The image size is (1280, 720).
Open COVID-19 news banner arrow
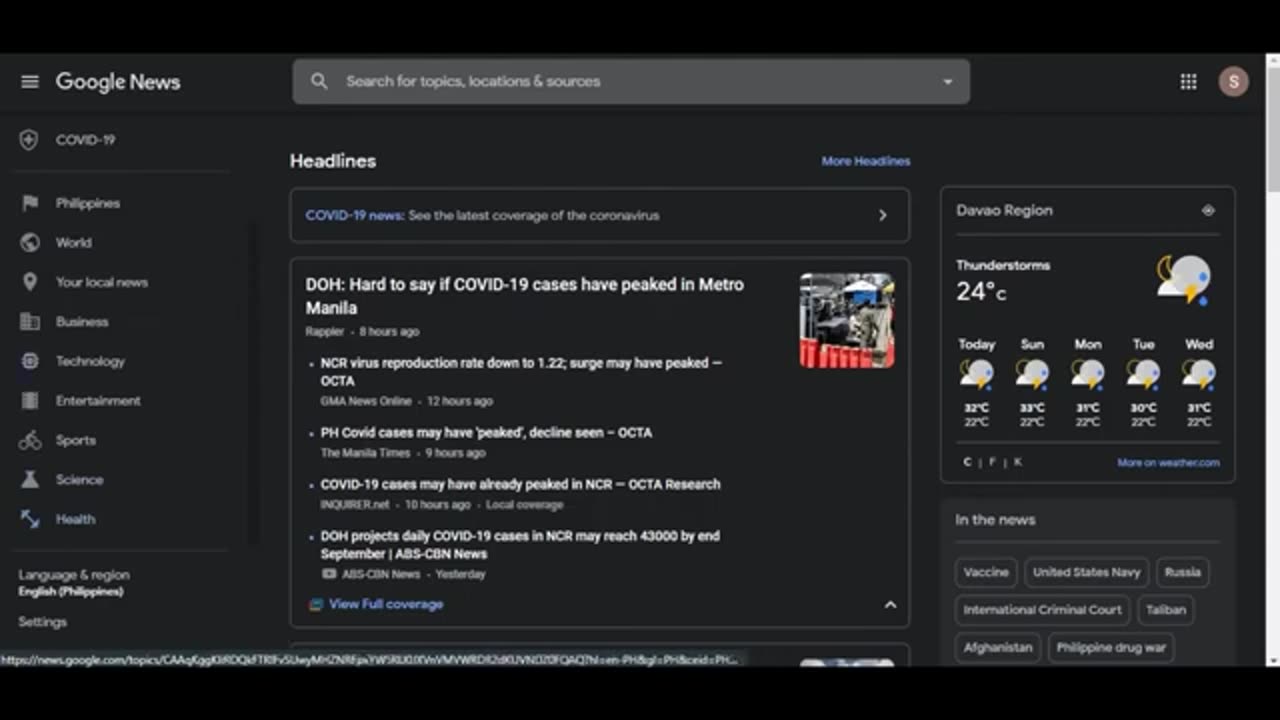pyautogui.click(x=882, y=215)
